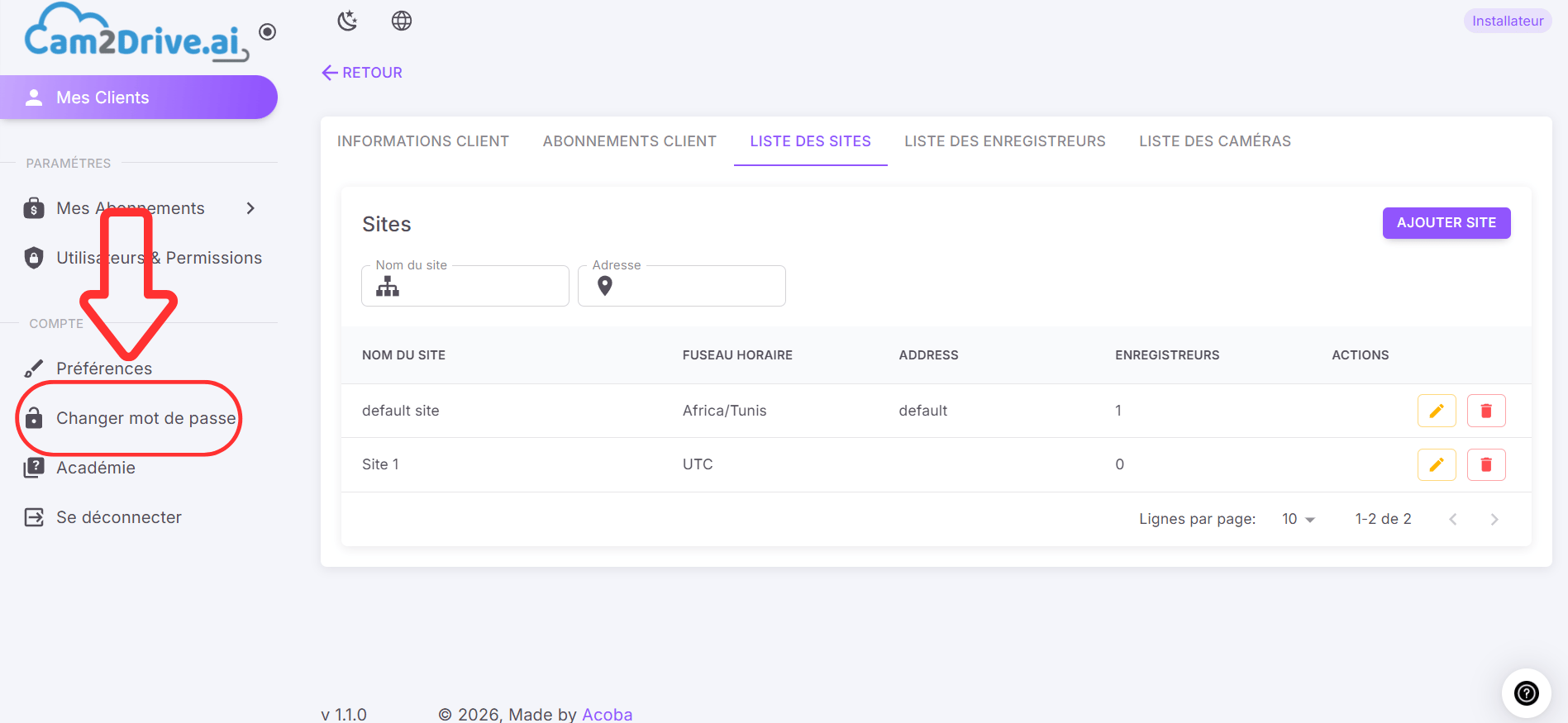Click the map pin icon in Adresse

(x=605, y=286)
